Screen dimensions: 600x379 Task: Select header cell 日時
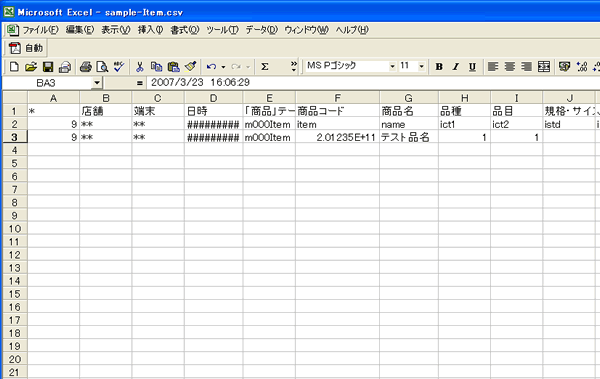pos(214,111)
